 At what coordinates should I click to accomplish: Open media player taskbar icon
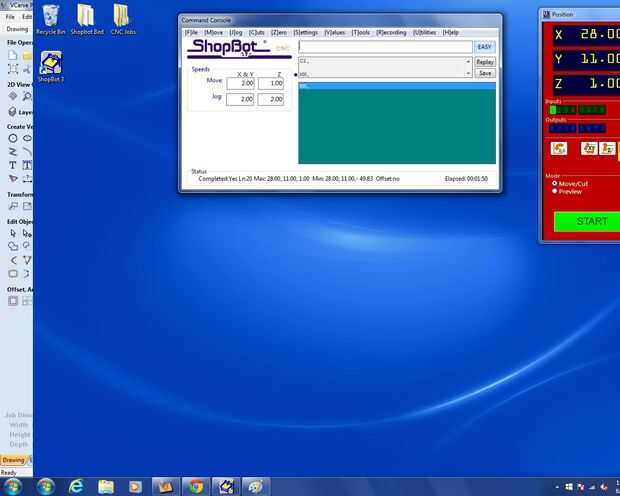pyautogui.click(x=135, y=487)
